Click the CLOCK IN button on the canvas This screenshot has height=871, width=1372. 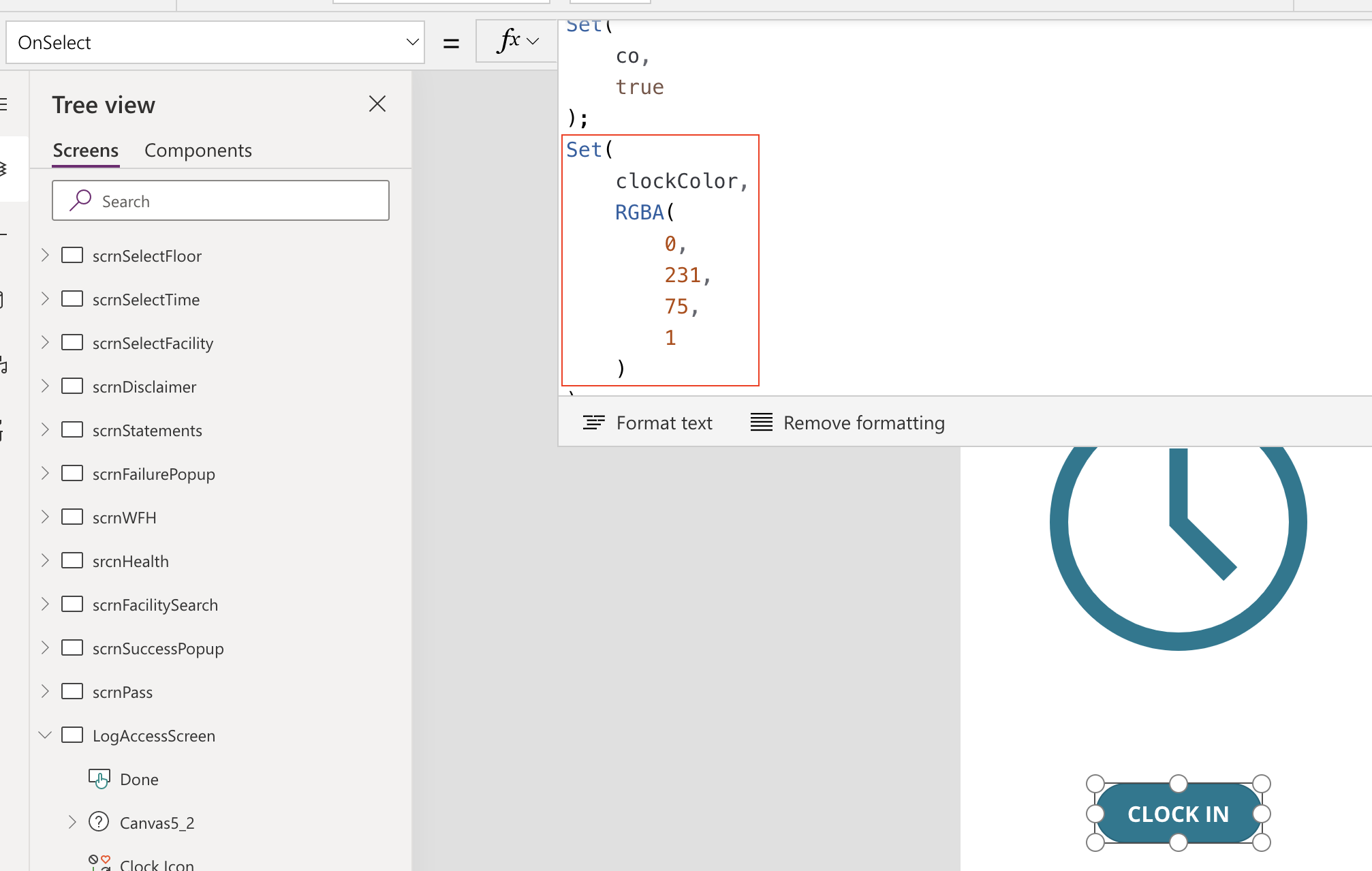pyautogui.click(x=1179, y=813)
